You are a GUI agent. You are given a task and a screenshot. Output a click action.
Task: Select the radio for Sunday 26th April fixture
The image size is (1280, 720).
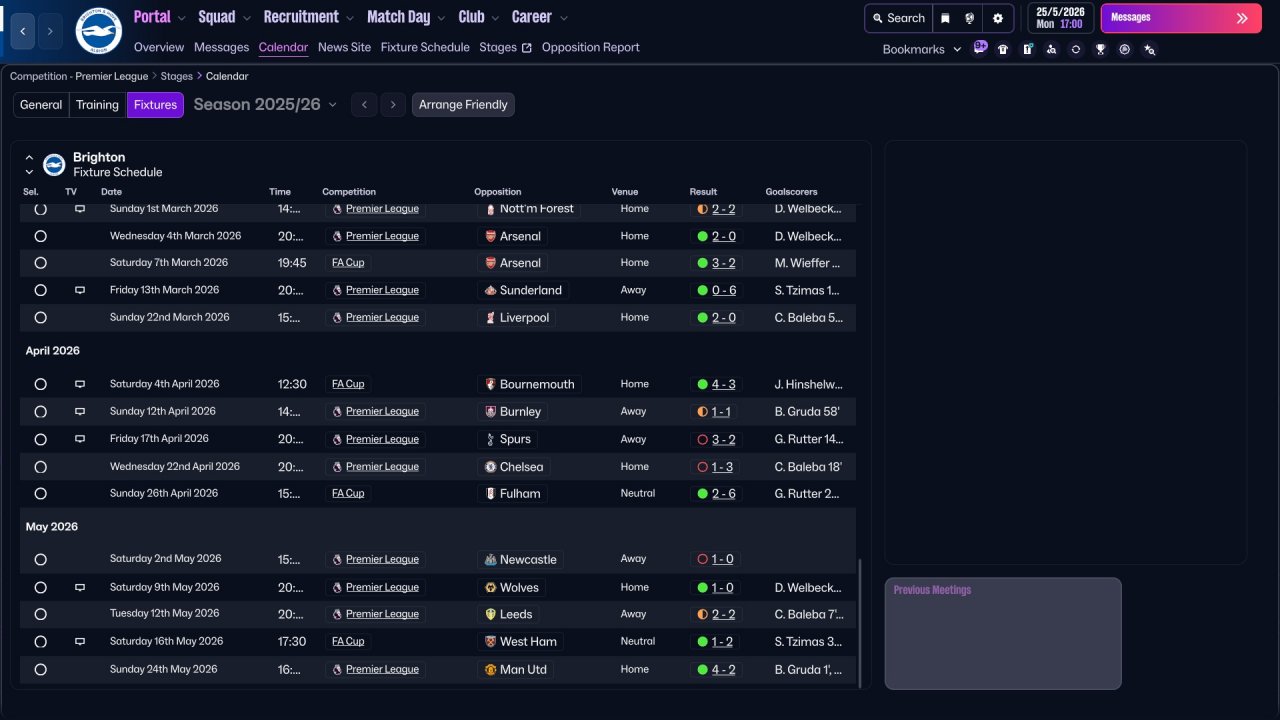click(x=40, y=493)
